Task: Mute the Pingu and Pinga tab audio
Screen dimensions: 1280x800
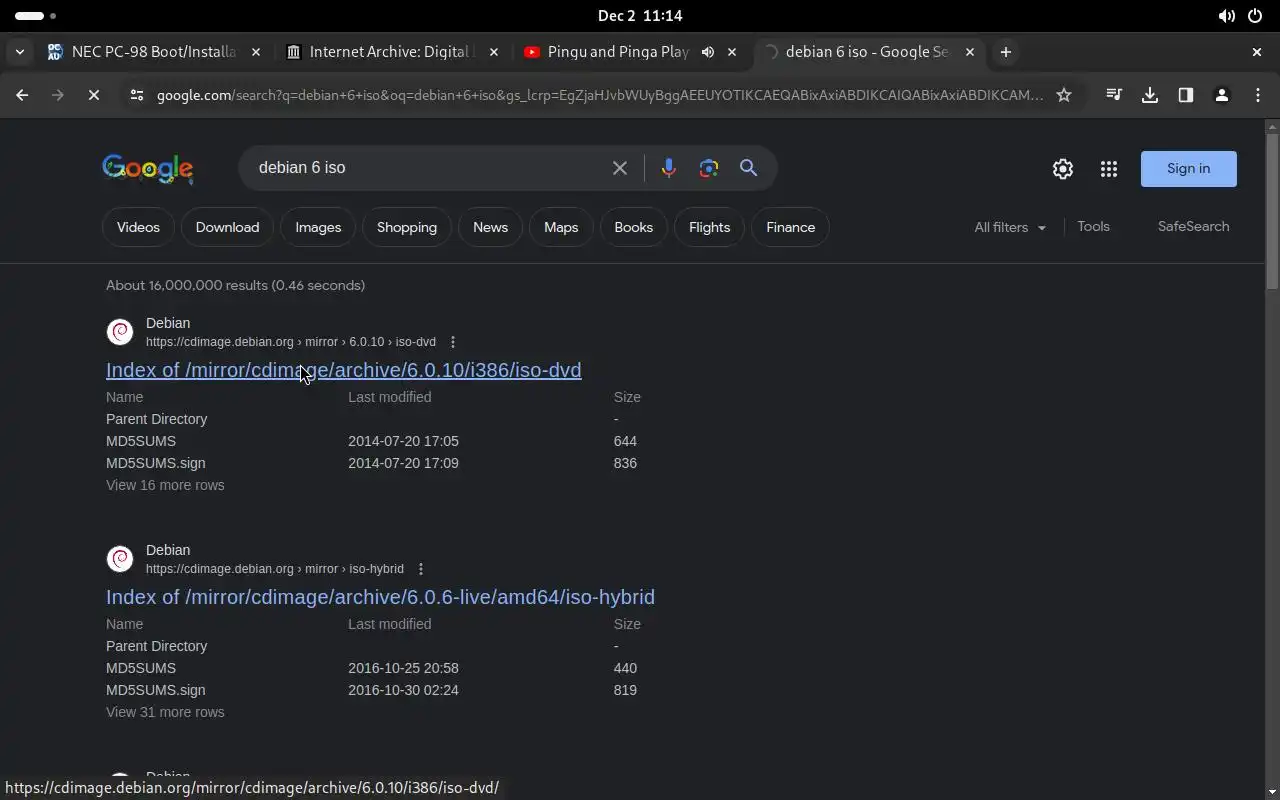Action: 708,52
